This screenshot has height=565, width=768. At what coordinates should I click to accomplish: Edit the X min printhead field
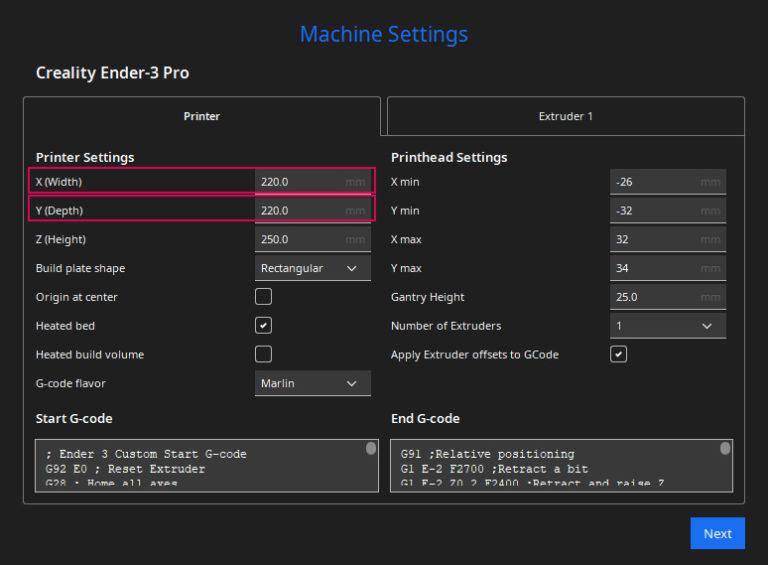pyautogui.click(x=668, y=182)
